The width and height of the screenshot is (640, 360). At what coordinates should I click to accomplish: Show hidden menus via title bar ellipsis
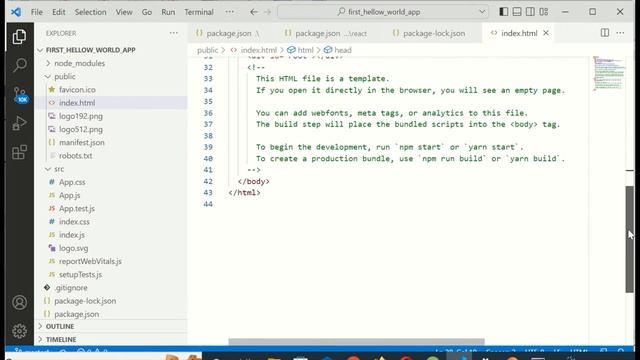230,12
